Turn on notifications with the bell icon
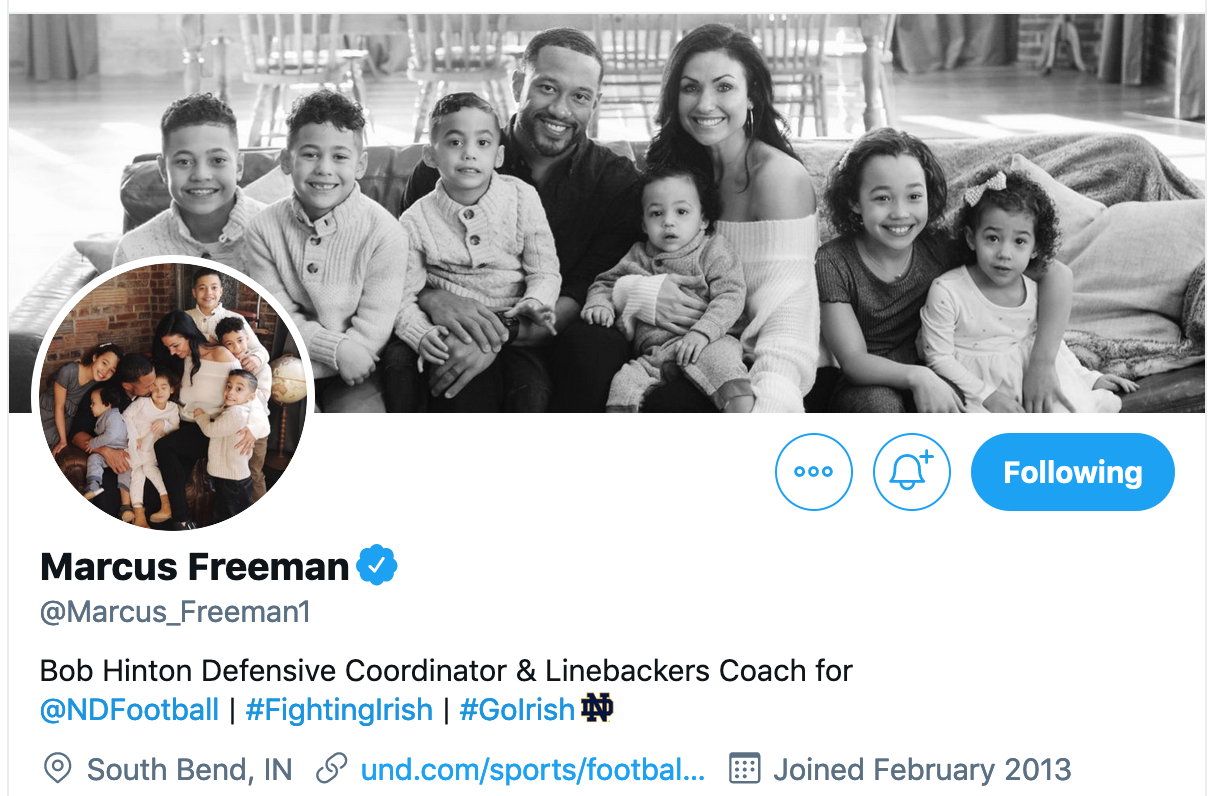Viewport: 1216px width, 796px height. tap(910, 472)
